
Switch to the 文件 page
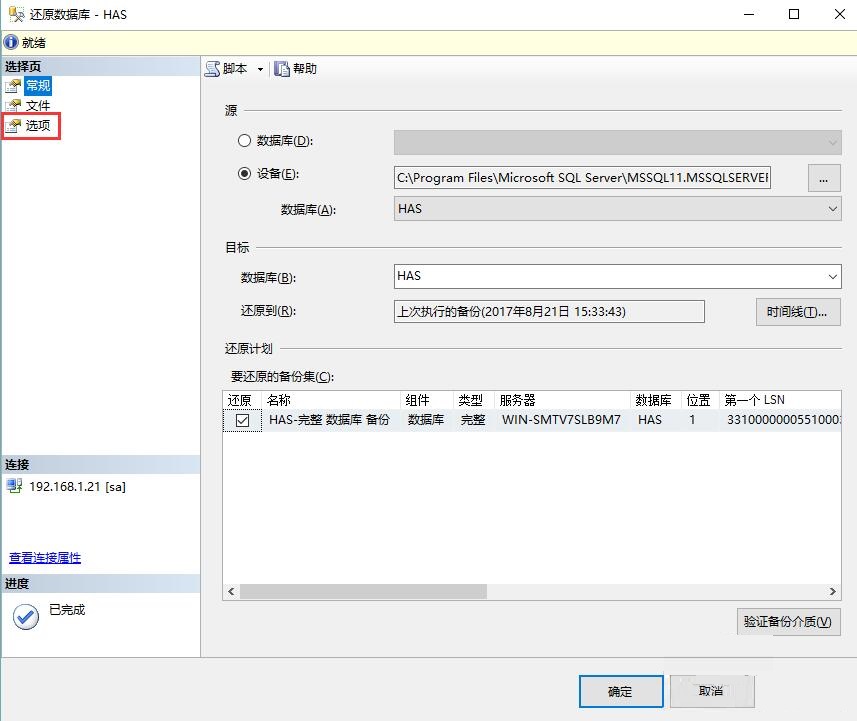[x=37, y=105]
